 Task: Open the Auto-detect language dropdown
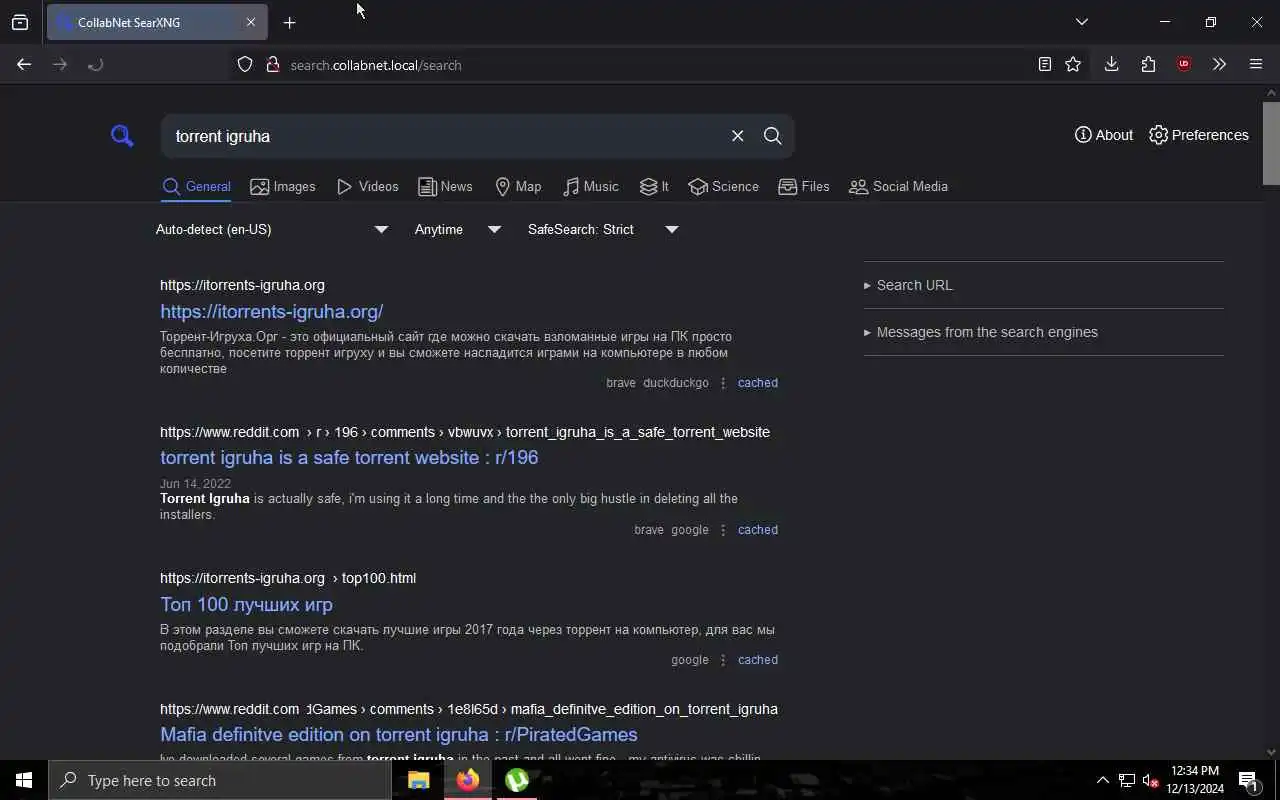pyautogui.click(x=272, y=229)
